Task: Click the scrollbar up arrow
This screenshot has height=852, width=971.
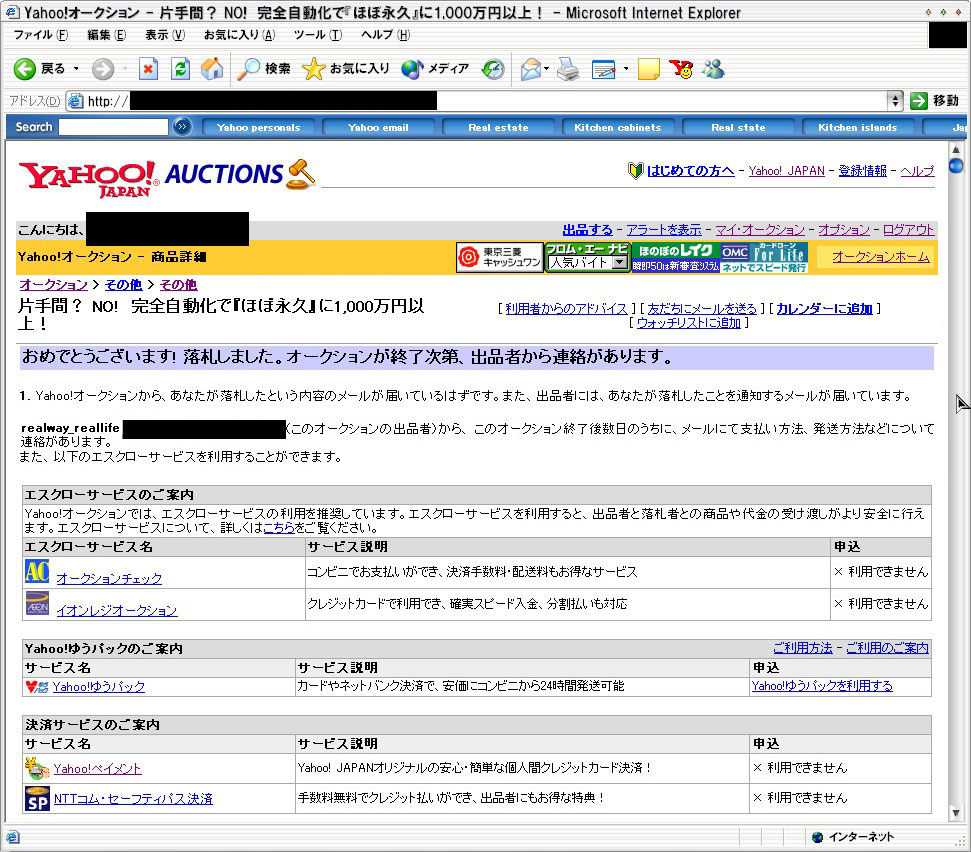Action: (x=956, y=149)
